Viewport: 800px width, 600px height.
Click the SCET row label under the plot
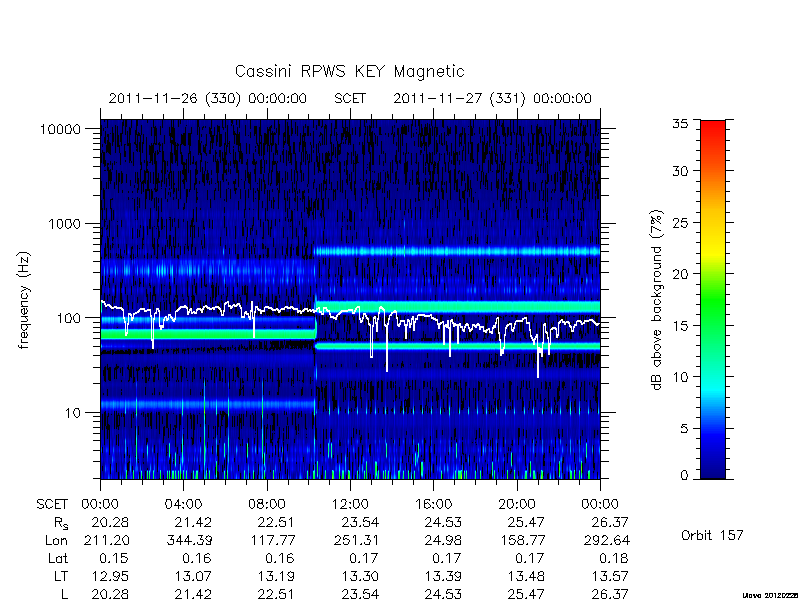(52, 505)
